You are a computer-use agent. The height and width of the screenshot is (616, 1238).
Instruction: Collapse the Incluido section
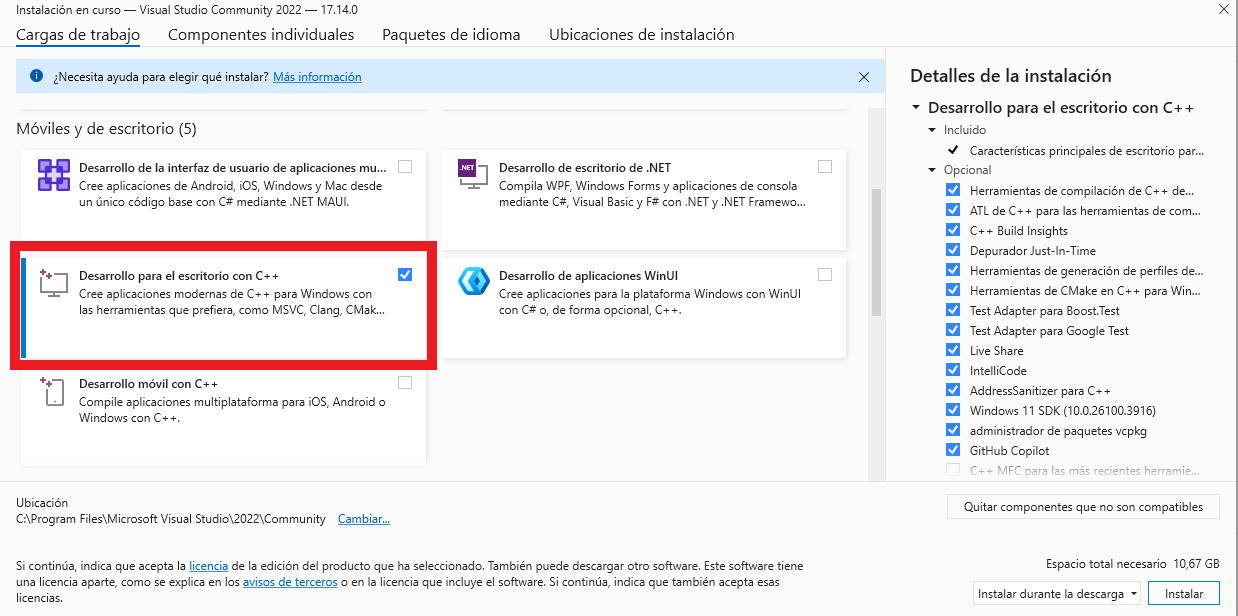coord(933,130)
